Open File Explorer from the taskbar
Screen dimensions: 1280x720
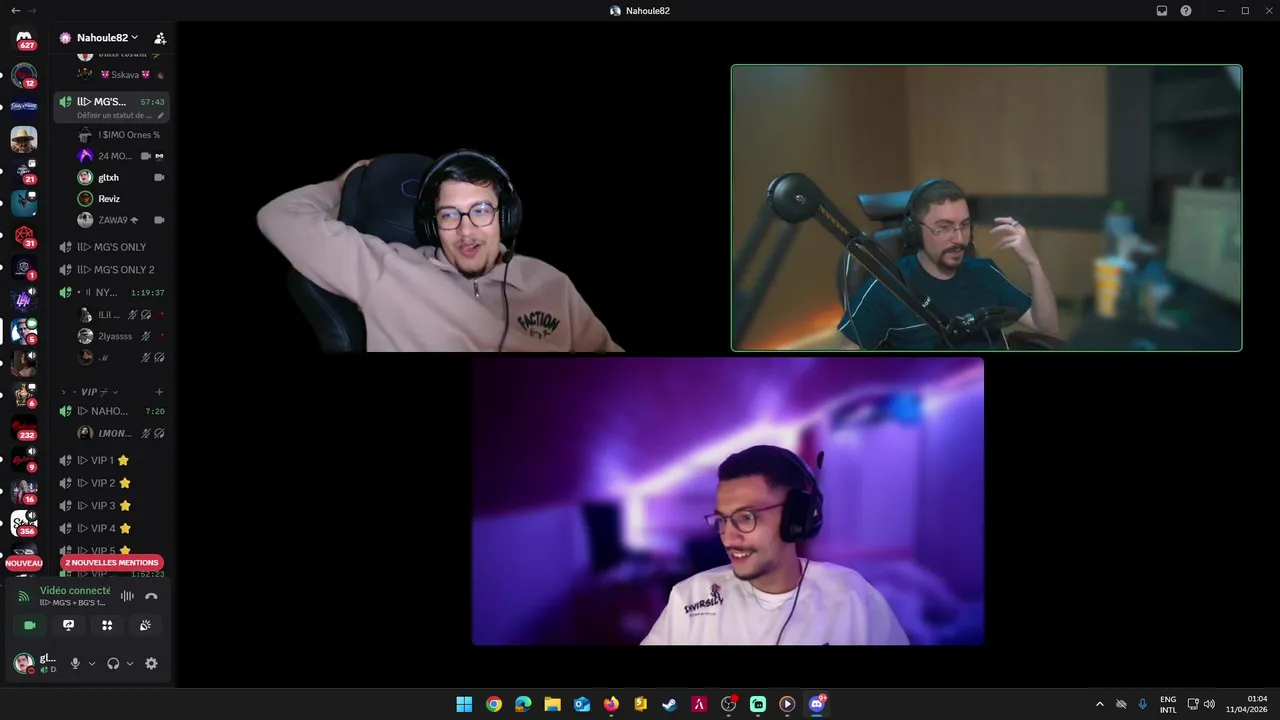pos(552,704)
